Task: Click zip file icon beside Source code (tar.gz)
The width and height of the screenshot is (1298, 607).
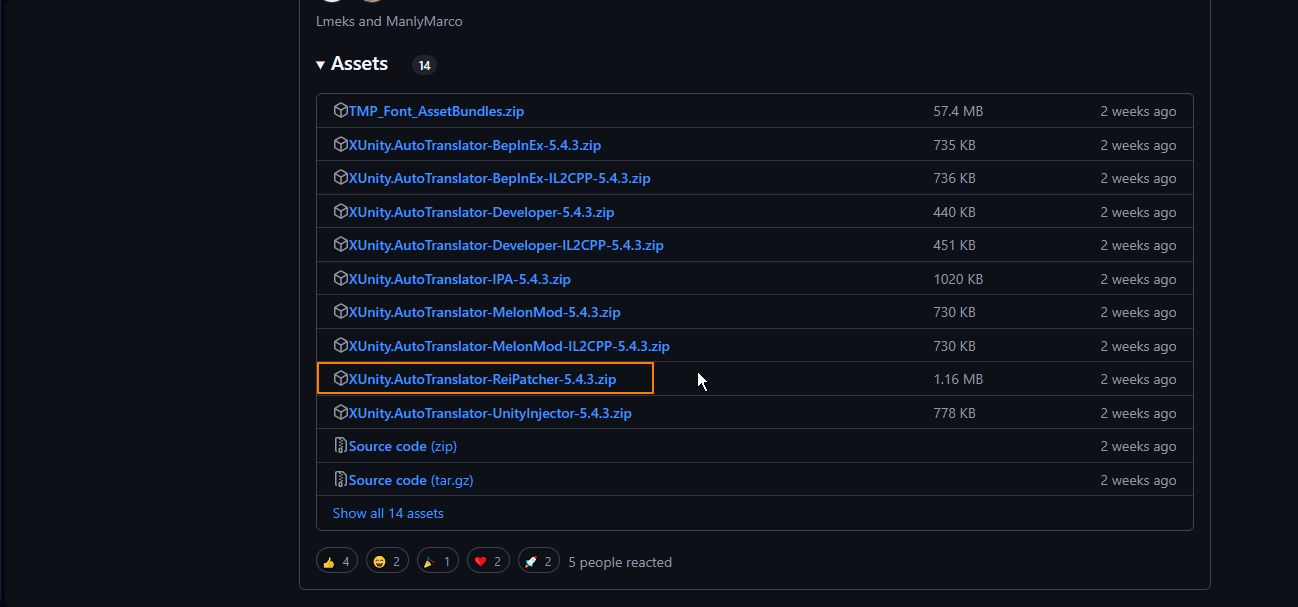Action: [x=340, y=480]
